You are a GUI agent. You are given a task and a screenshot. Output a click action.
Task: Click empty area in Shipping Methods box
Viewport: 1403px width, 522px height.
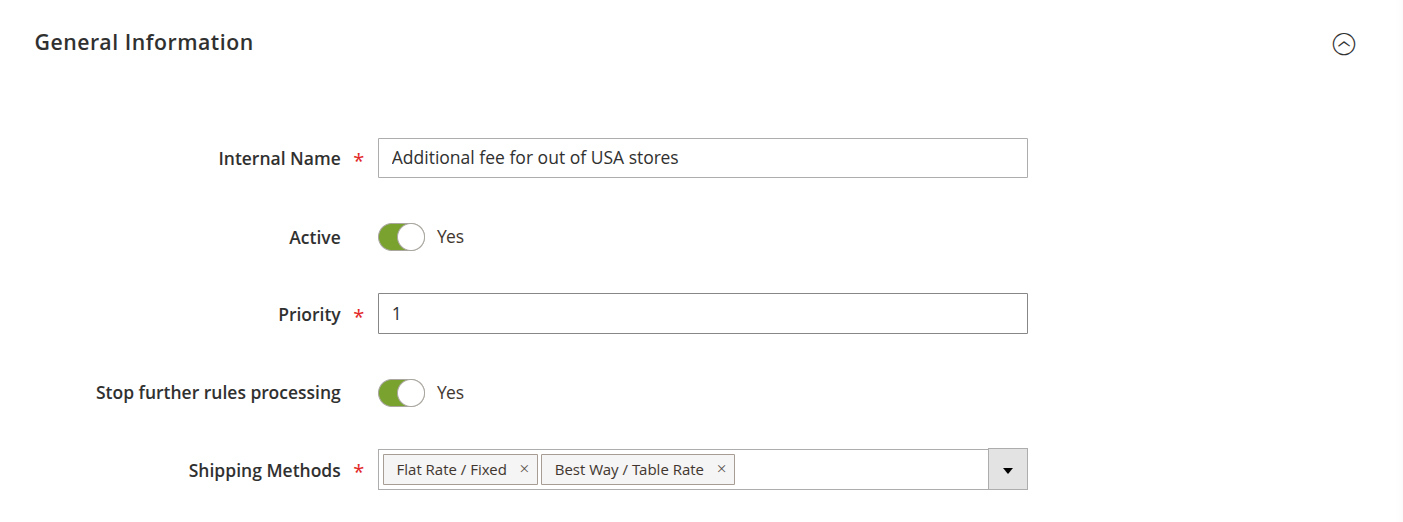[860, 470]
